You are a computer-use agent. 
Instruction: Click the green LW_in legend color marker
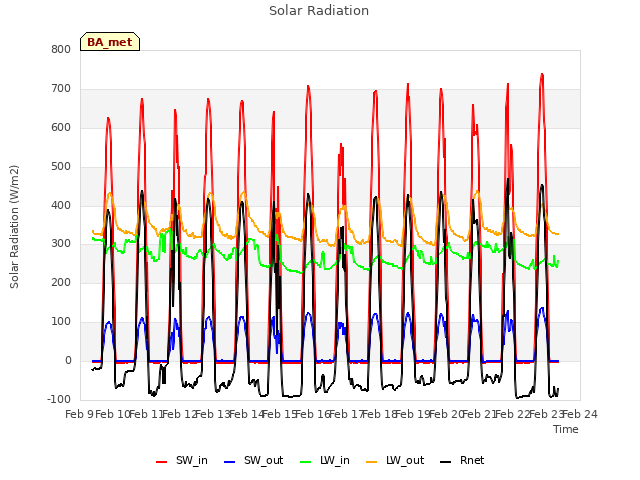[306, 462]
